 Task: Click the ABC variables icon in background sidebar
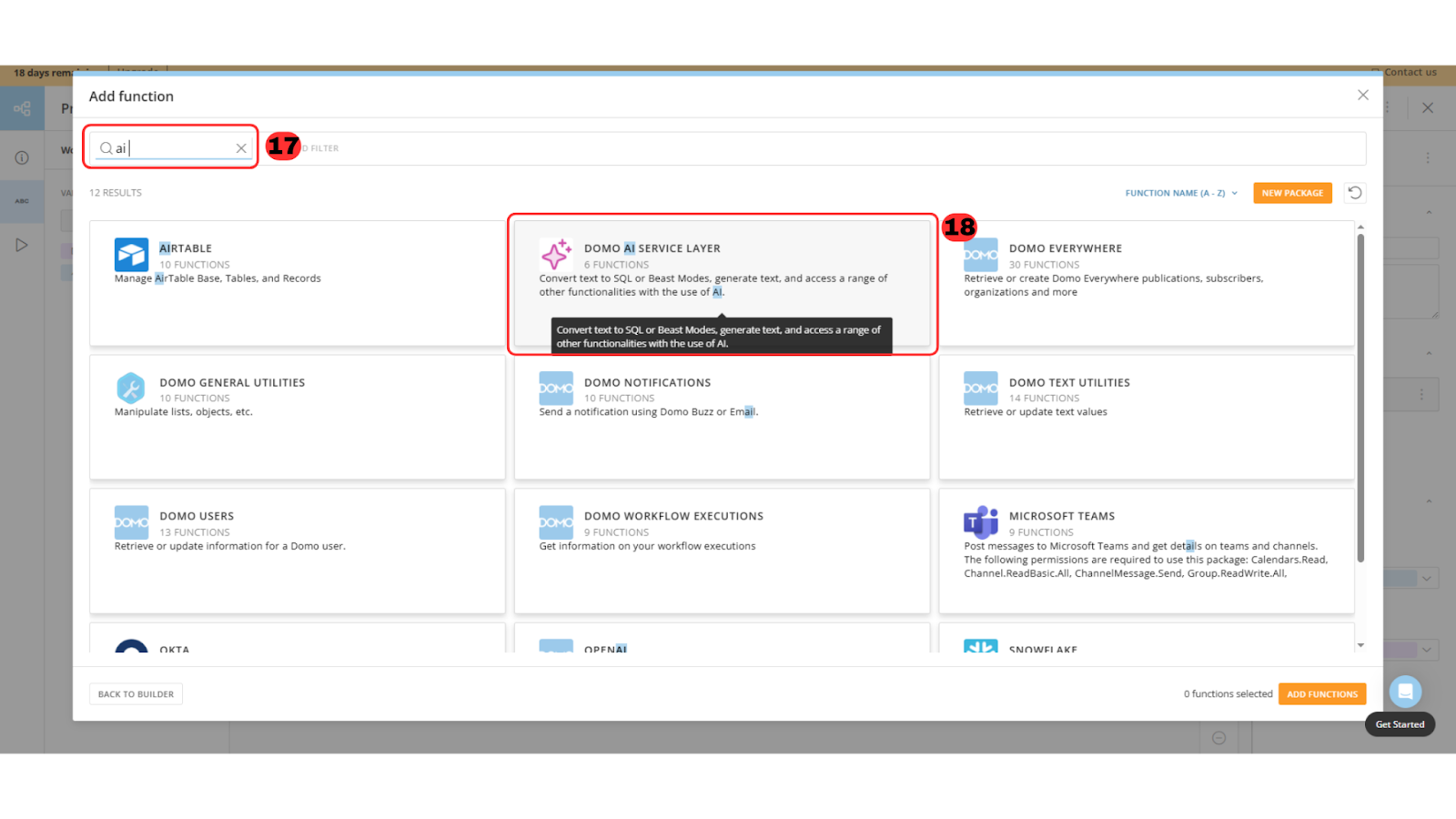pyautogui.click(x=22, y=201)
